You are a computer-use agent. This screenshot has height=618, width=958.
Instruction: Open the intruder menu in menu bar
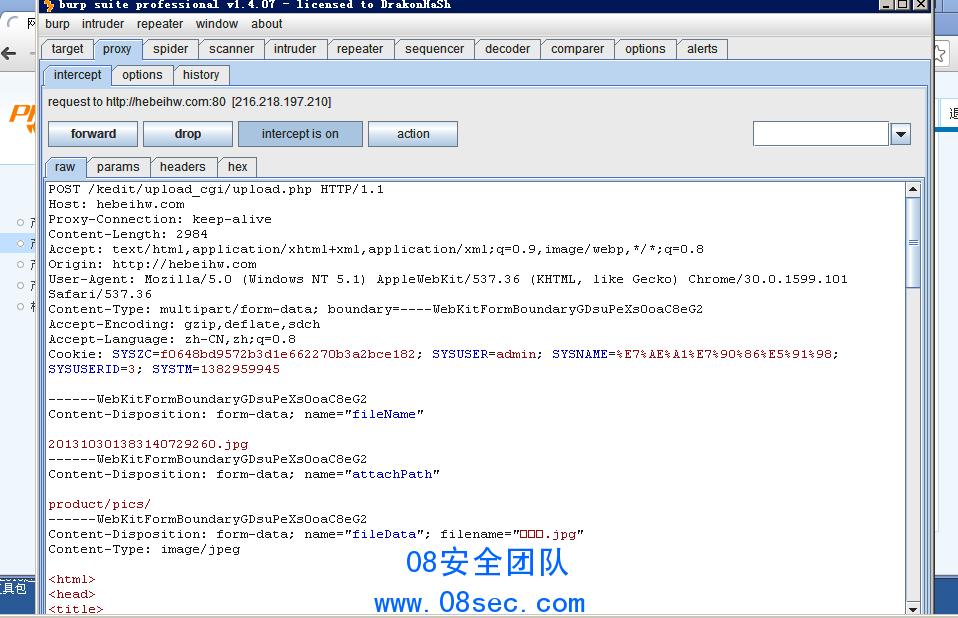103,24
